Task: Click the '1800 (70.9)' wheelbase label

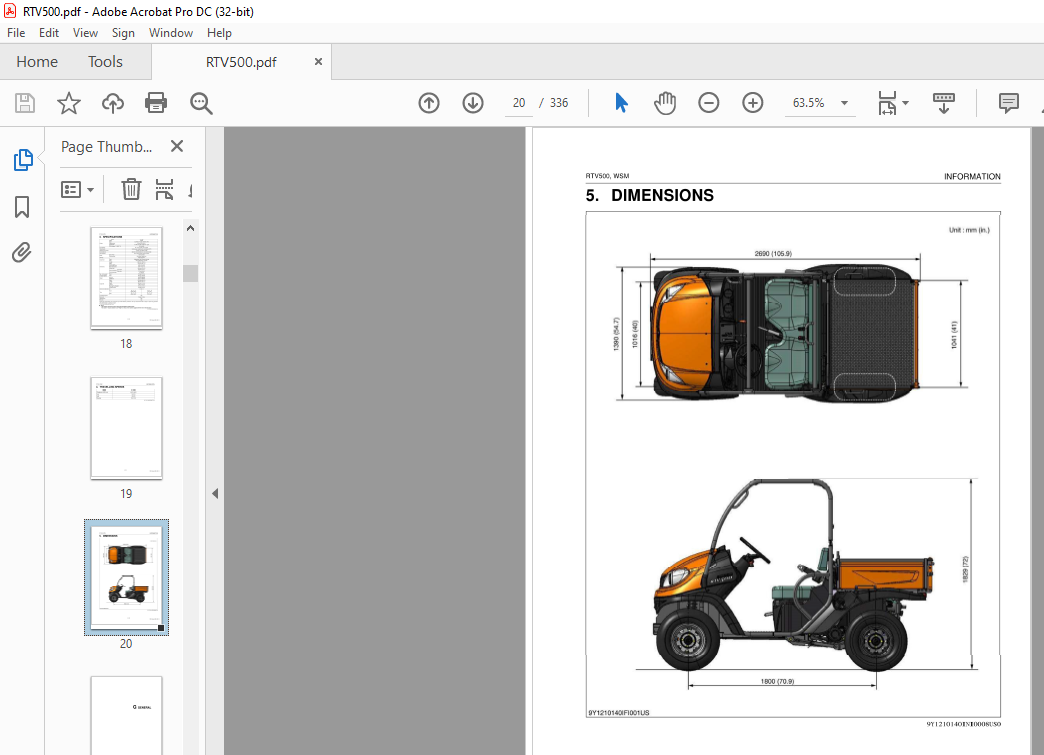Action: point(777,681)
